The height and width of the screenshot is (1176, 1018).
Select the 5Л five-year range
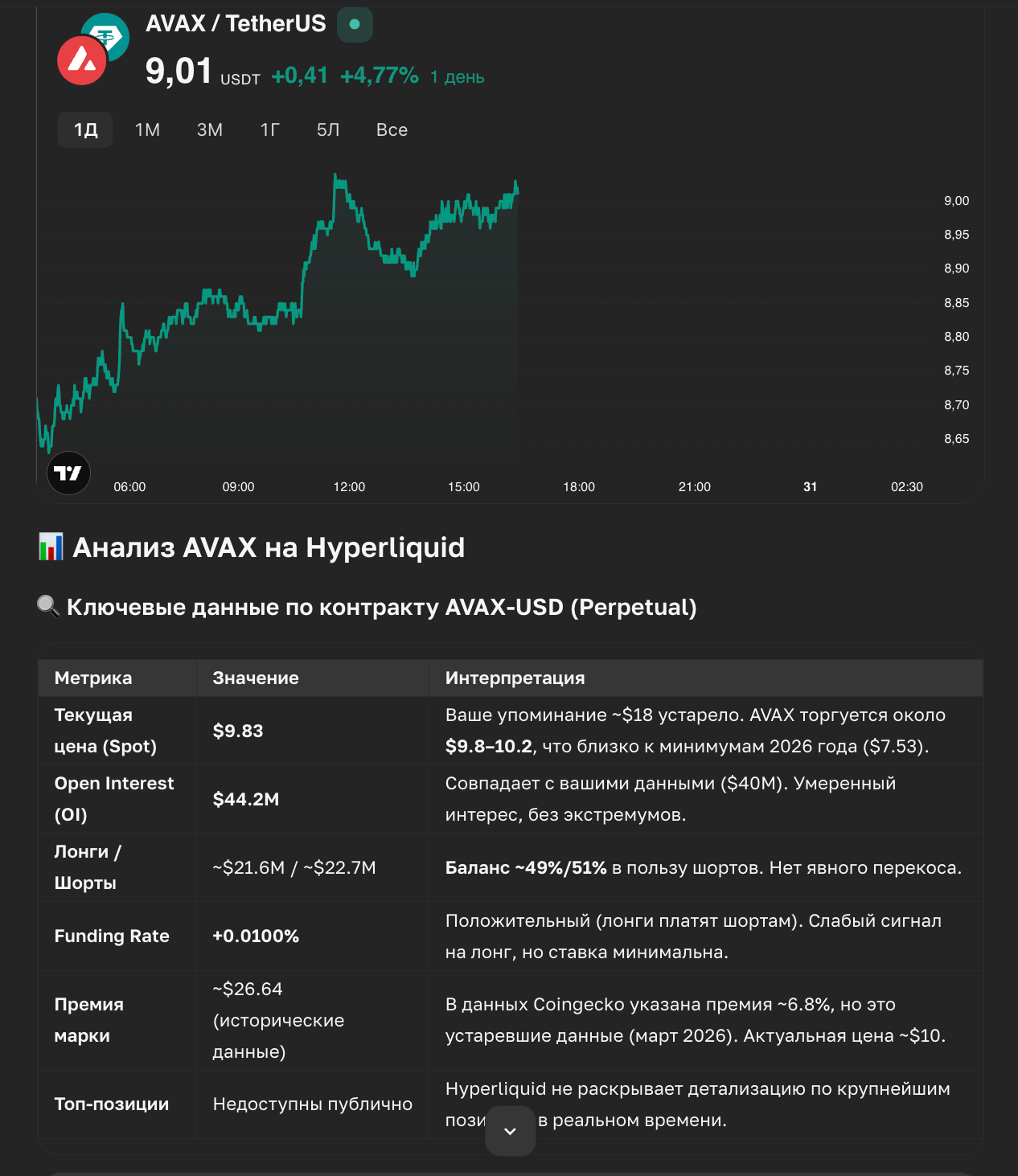point(327,129)
